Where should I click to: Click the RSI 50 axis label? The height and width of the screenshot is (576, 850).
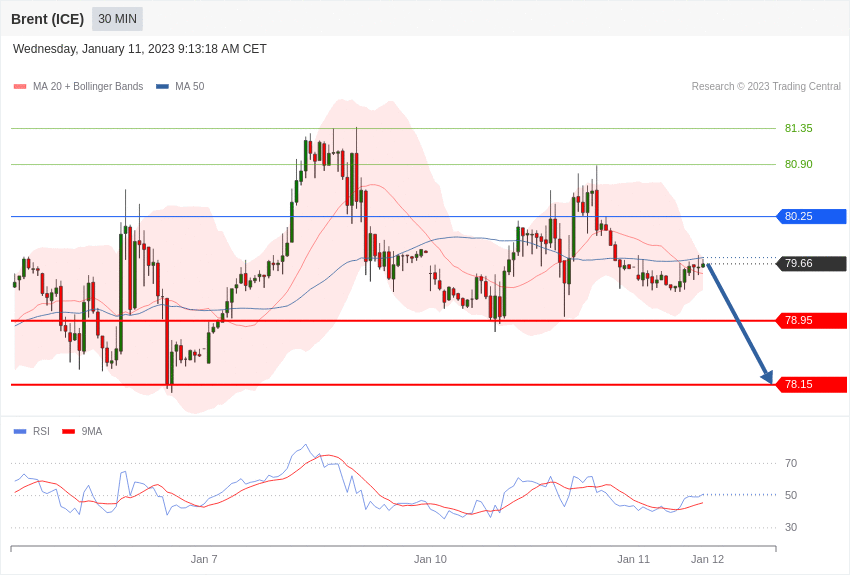click(x=791, y=495)
